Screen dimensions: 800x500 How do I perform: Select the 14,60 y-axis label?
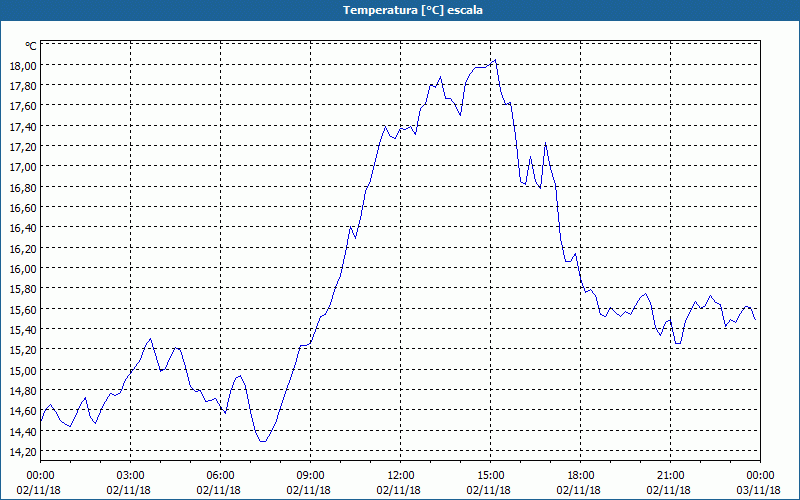point(23,411)
